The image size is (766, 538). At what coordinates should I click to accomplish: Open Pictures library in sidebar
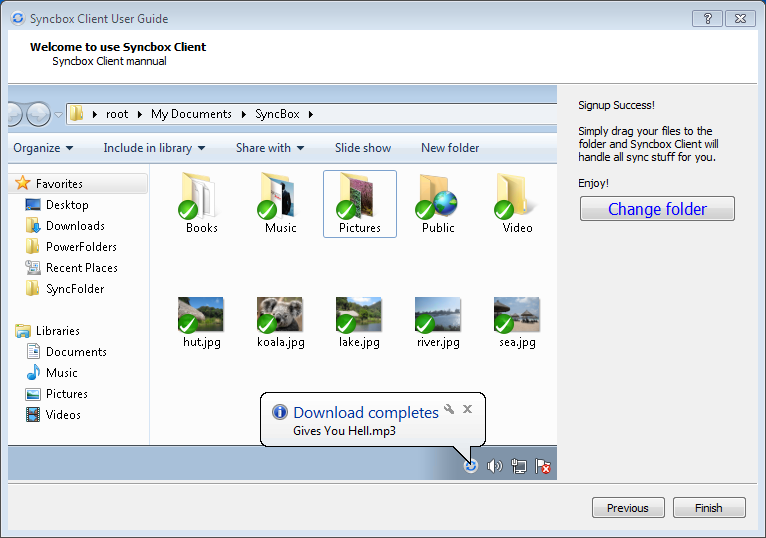pyautogui.click(x=57, y=394)
